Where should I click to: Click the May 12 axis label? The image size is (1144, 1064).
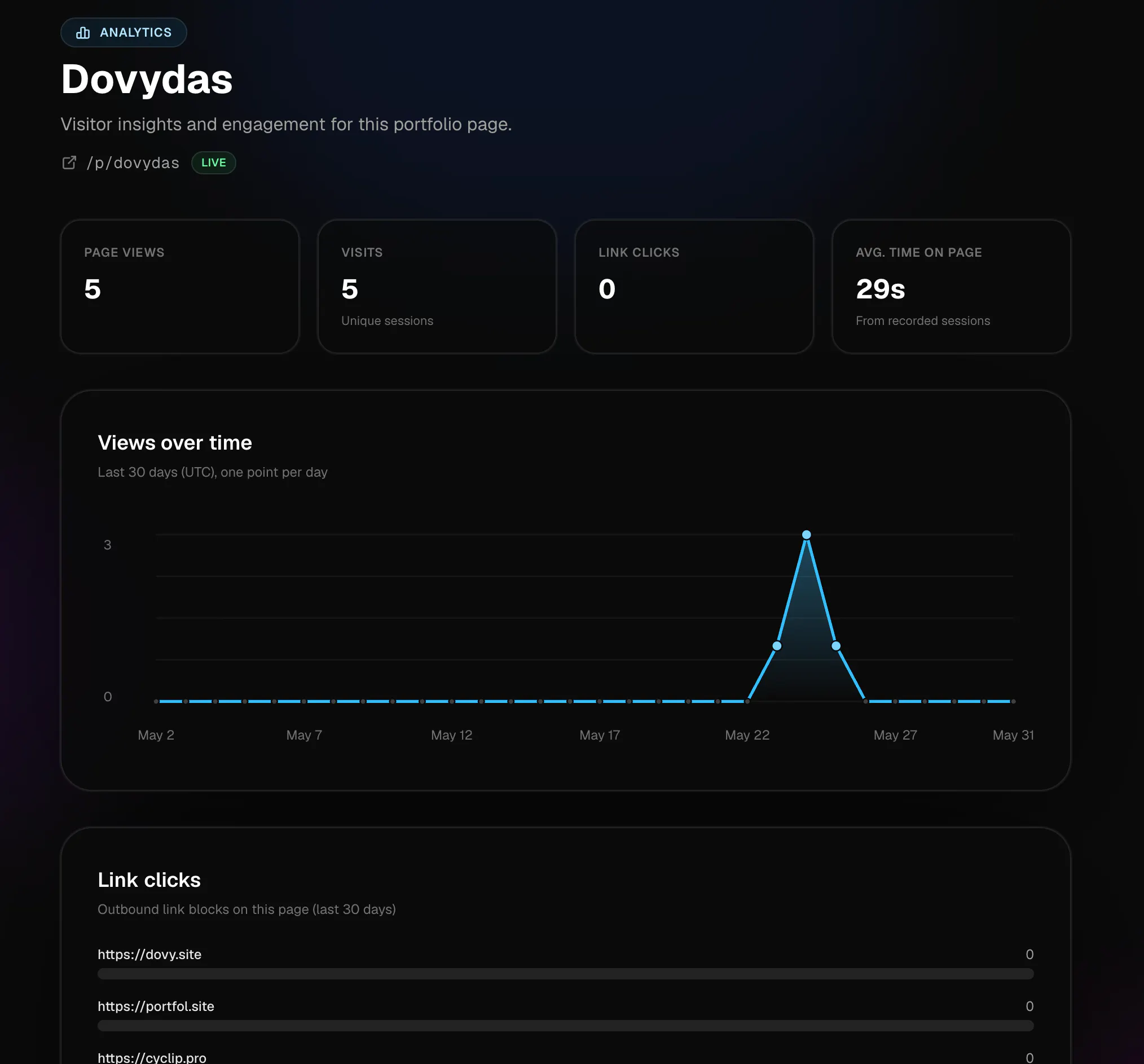point(452,736)
